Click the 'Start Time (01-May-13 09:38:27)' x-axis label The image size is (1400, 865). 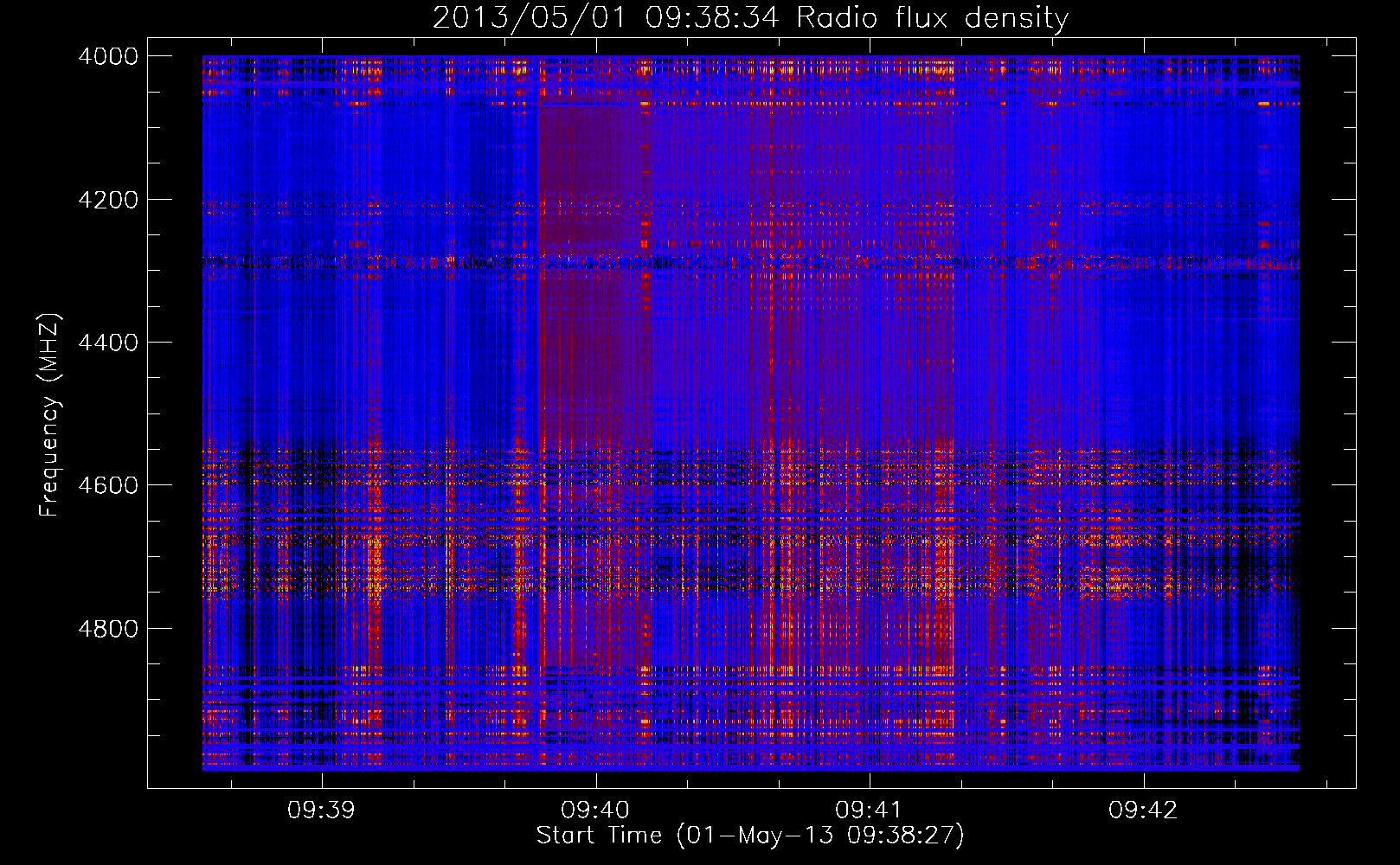pos(750,836)
